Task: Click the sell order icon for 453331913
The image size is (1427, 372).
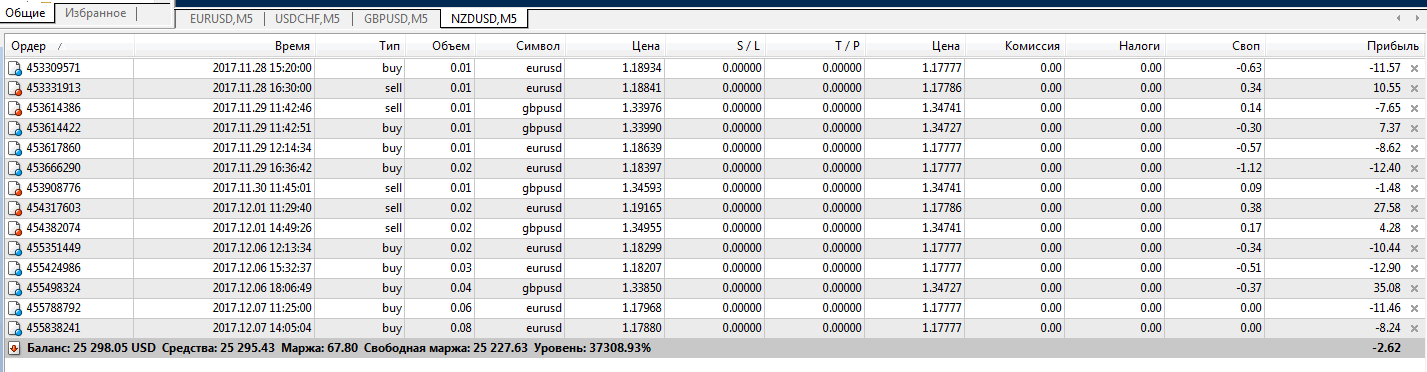Action: click(15, 88)
